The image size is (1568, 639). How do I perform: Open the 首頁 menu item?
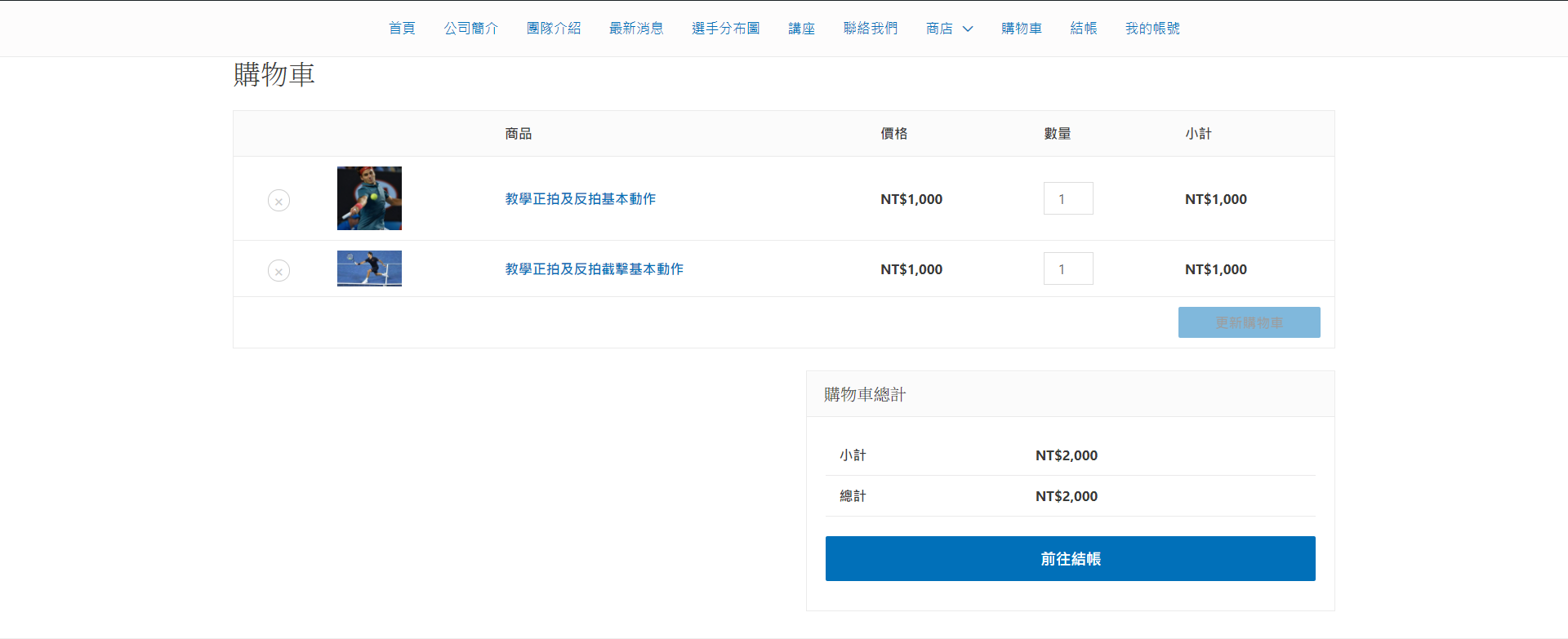click(402, 29)
